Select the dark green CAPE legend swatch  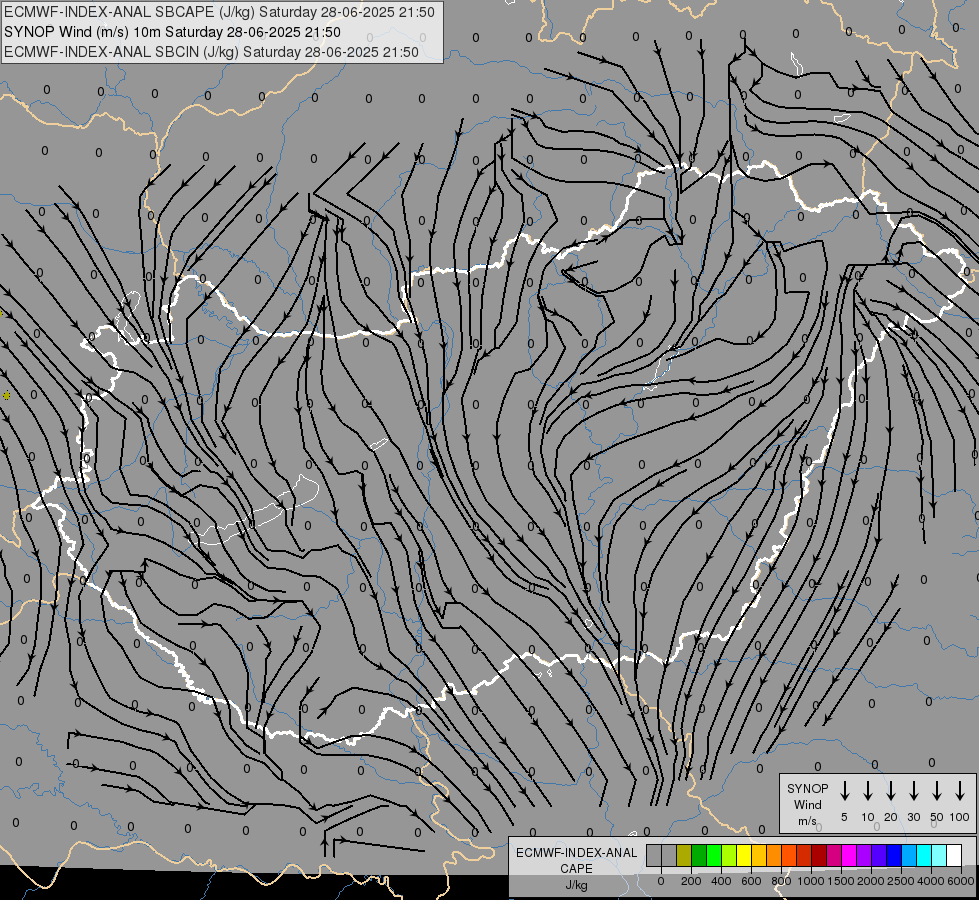tap(699, 855)
